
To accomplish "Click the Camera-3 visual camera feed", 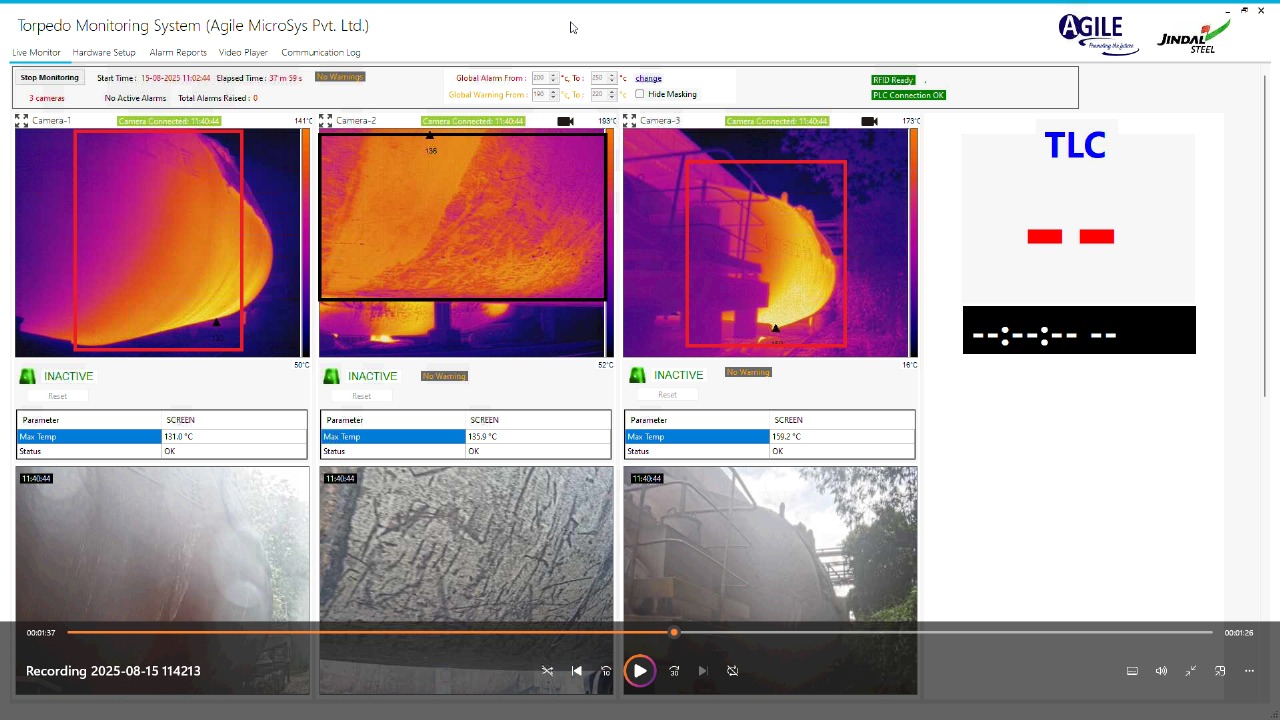I will point(770,580).
